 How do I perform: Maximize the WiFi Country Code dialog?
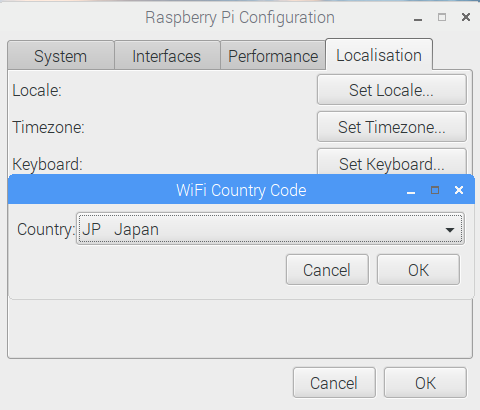435,190
